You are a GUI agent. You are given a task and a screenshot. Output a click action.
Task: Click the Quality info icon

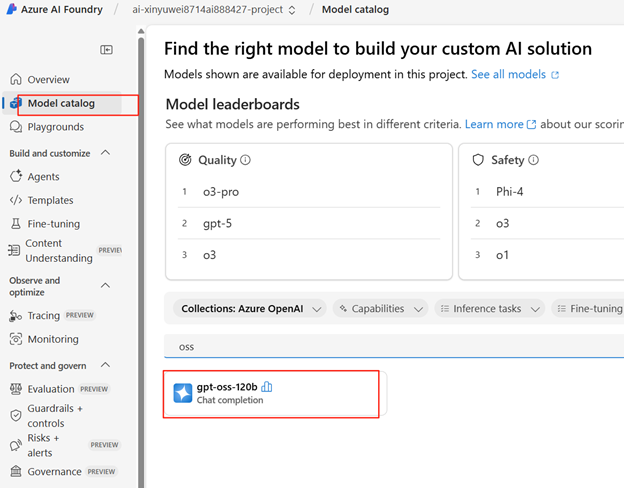pos(246,159)
